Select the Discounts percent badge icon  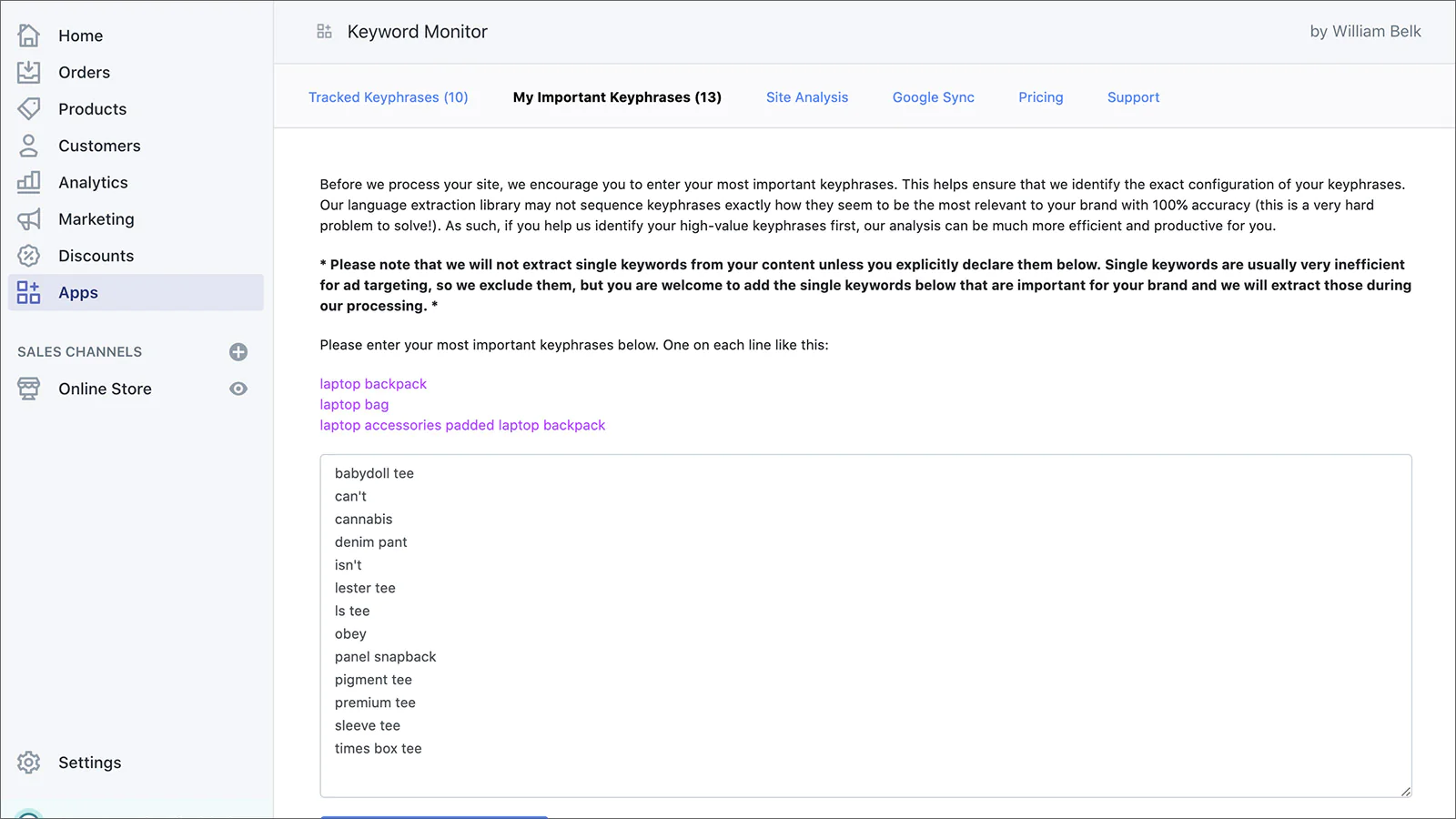coord(29,256)
